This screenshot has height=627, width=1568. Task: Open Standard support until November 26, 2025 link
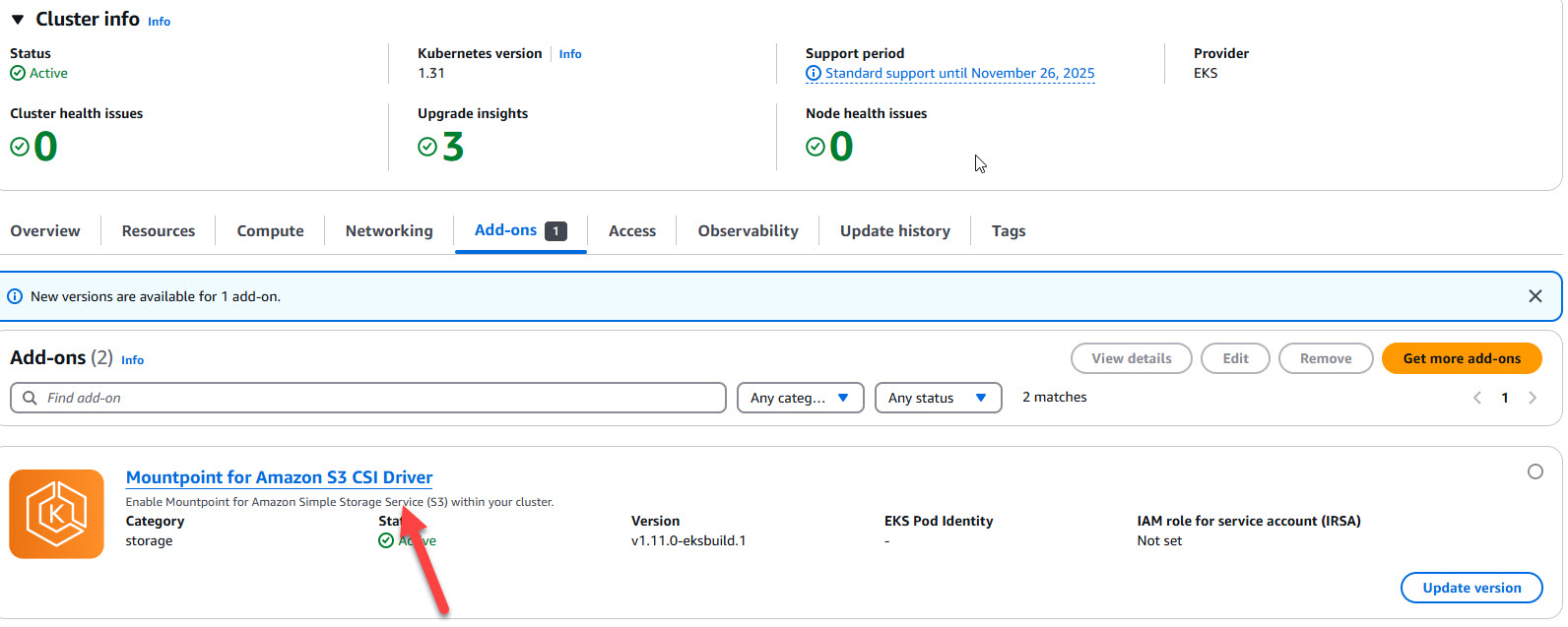click(x=959, y=73)
